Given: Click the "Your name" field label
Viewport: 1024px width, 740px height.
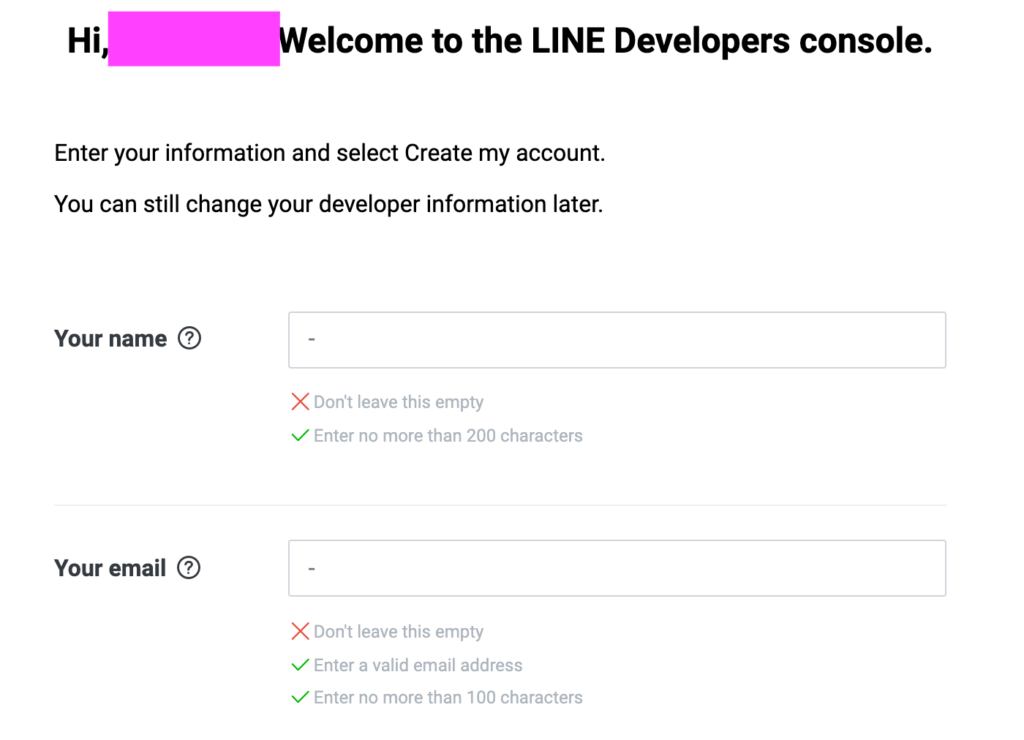Looking at the screenshot, I should pyautogui.click(x=111, y=339).
